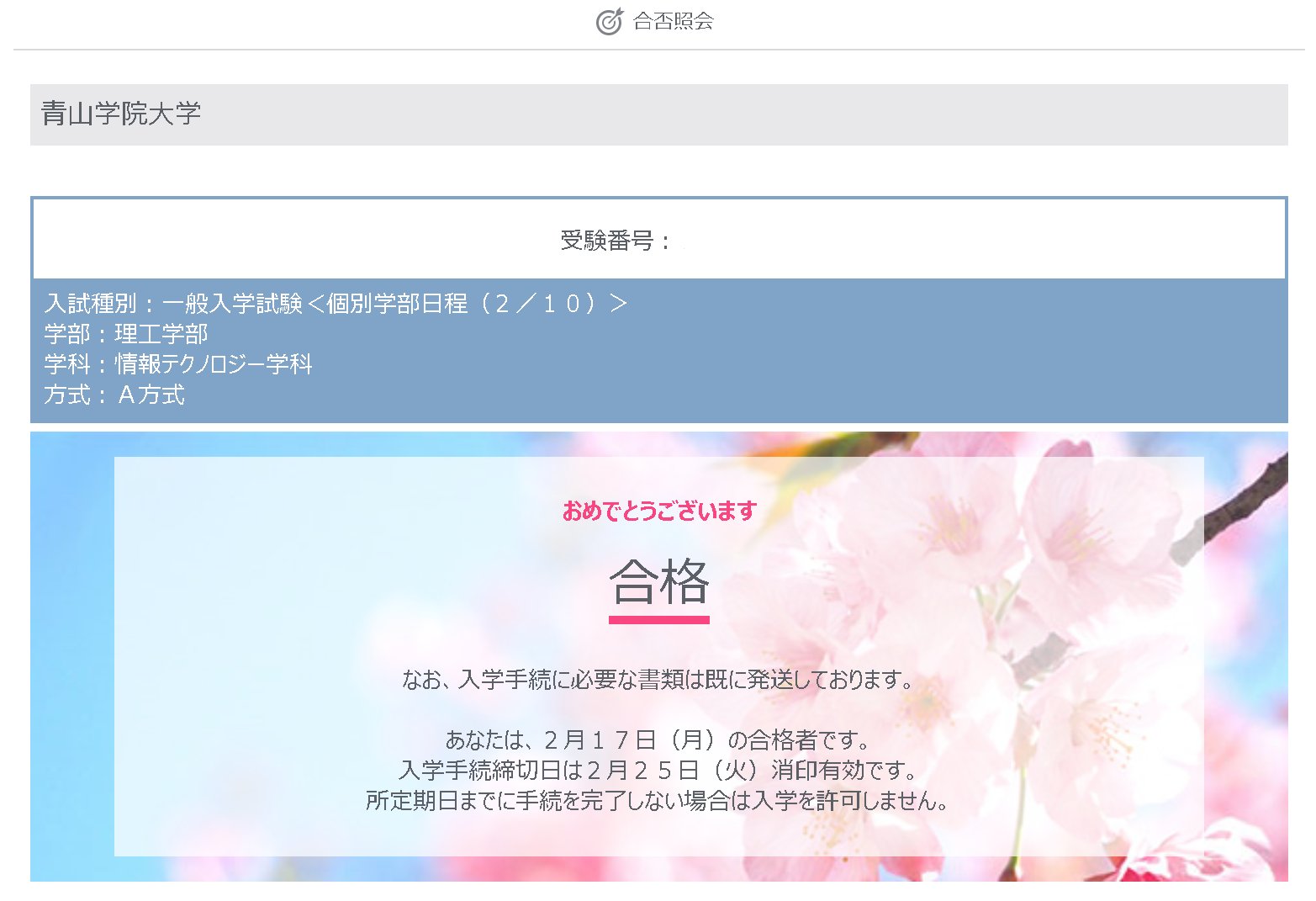Select the 青山学院大学 university name heading
This screenshot has width=1316, height=901.
pos(121,114)
